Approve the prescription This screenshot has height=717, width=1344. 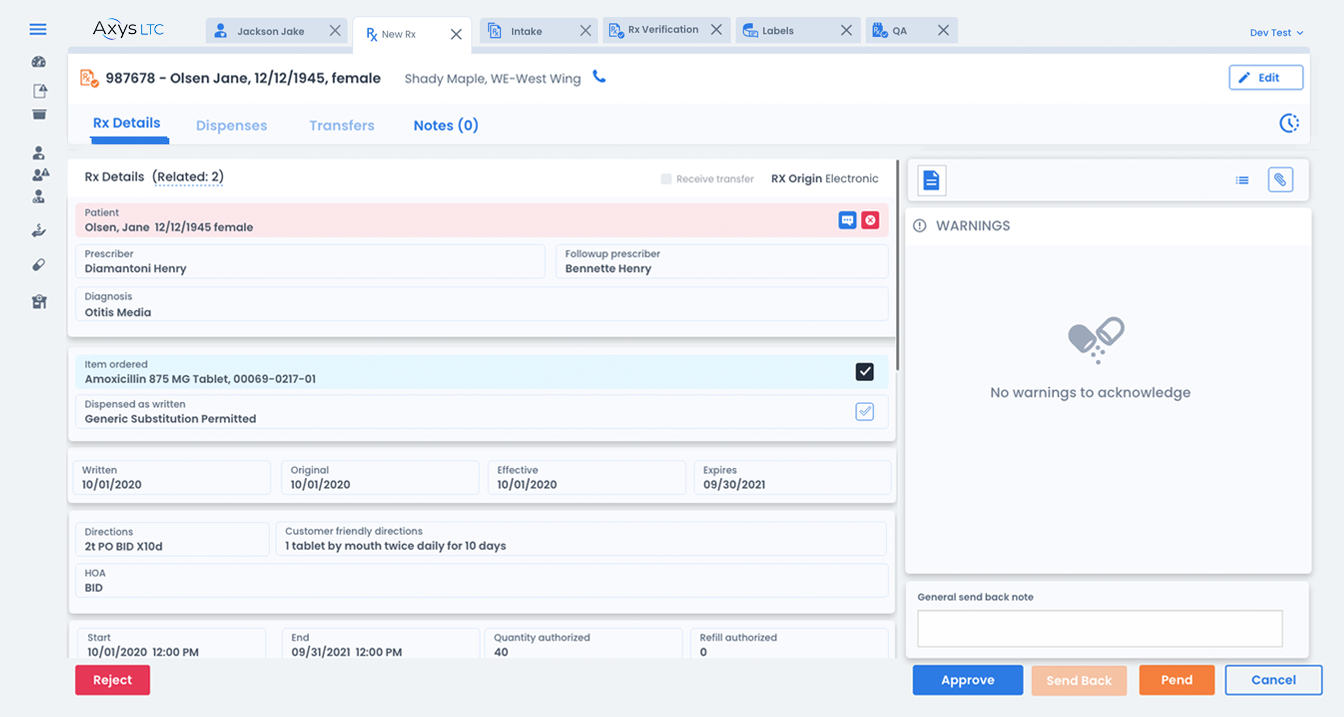coord(968,680)
